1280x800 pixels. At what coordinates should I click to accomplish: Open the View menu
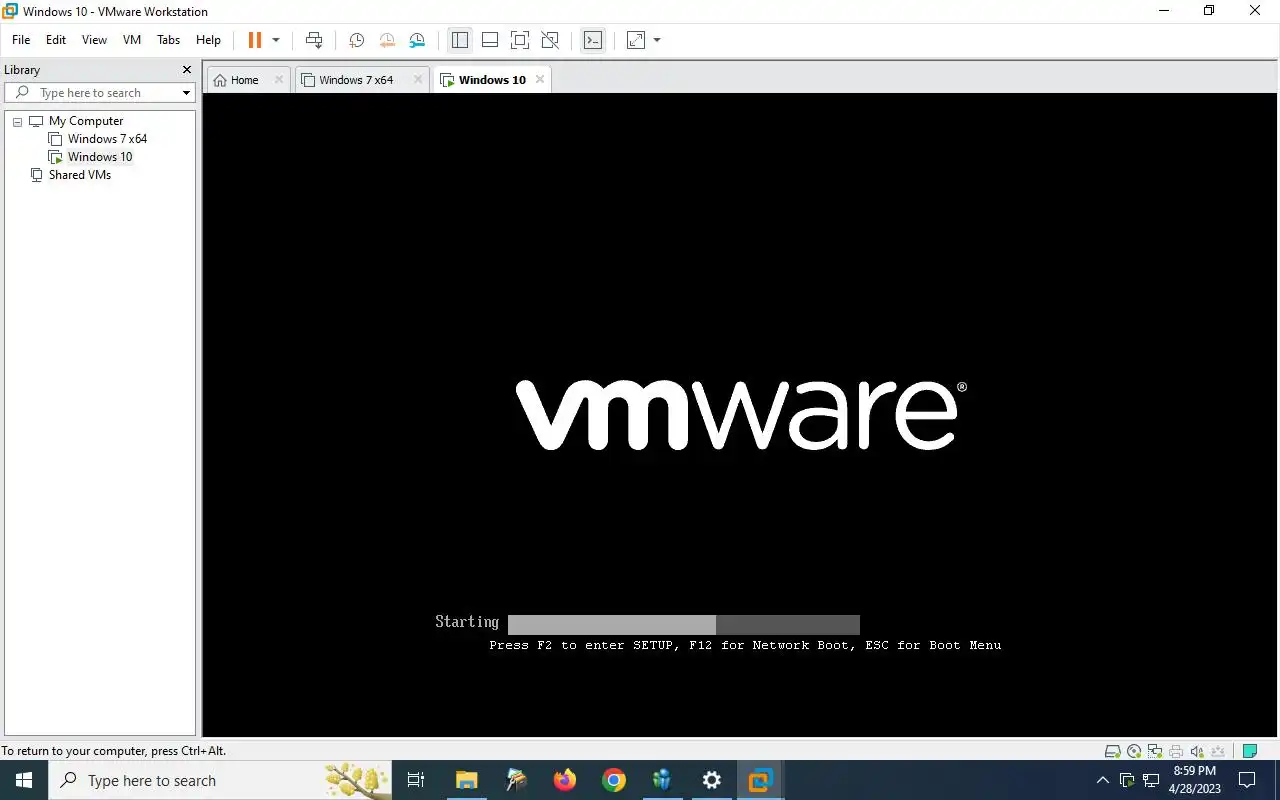tap(94, 40)
